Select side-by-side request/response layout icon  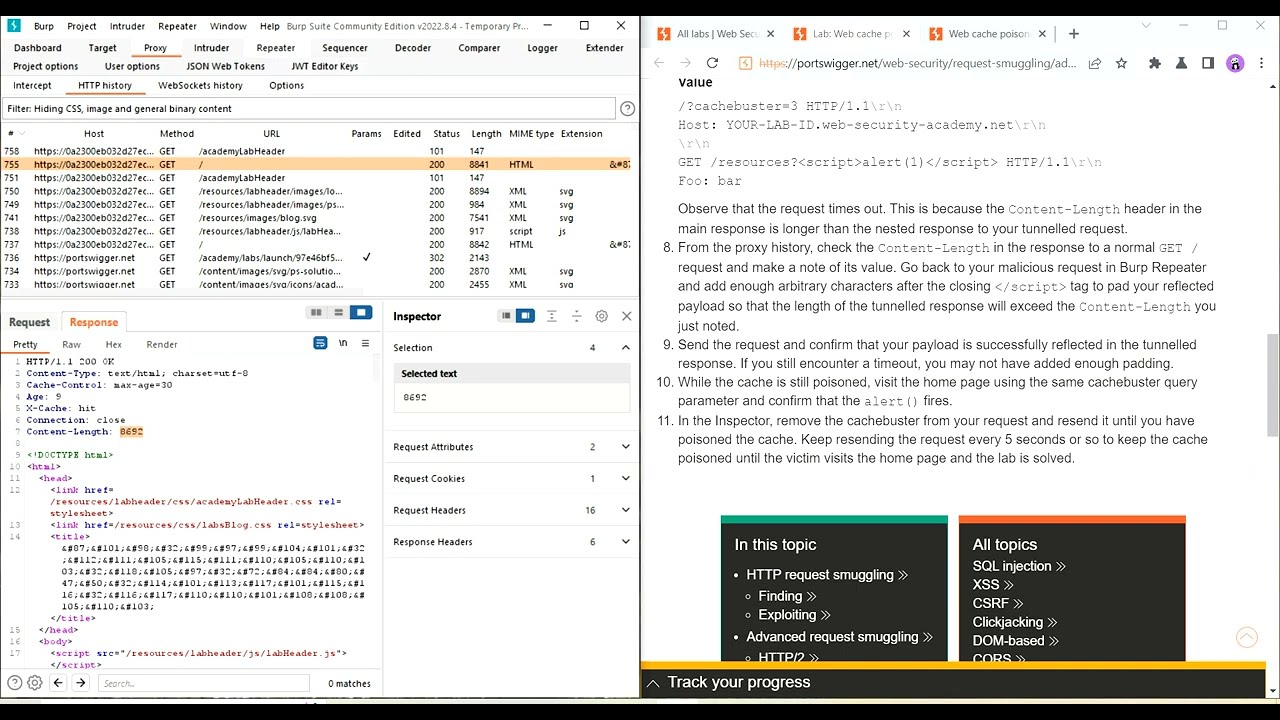[317, 313]
